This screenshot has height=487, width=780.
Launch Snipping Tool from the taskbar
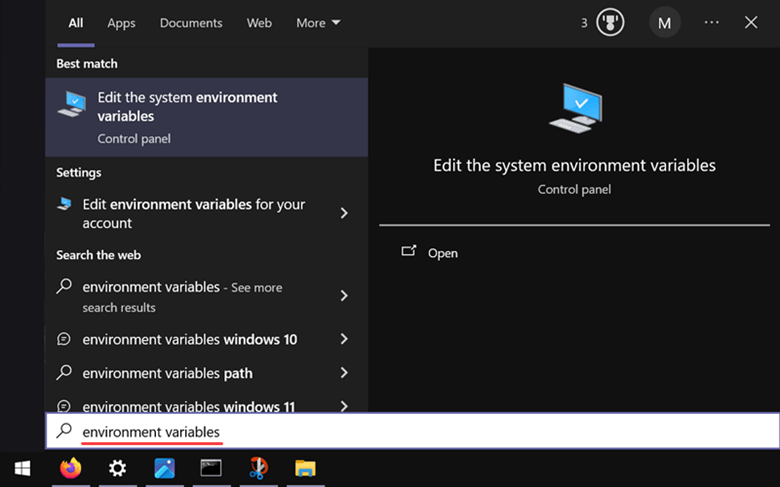click(x=258, y=468)
